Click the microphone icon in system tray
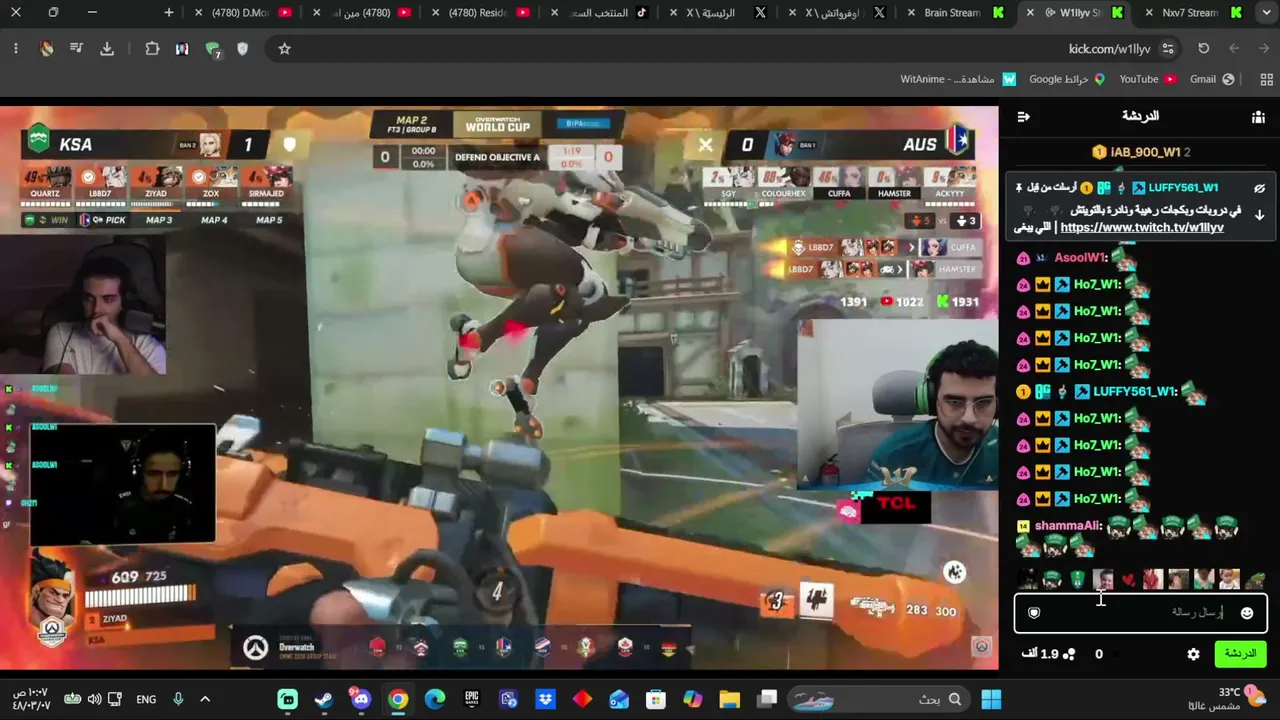 pos(178,699)
